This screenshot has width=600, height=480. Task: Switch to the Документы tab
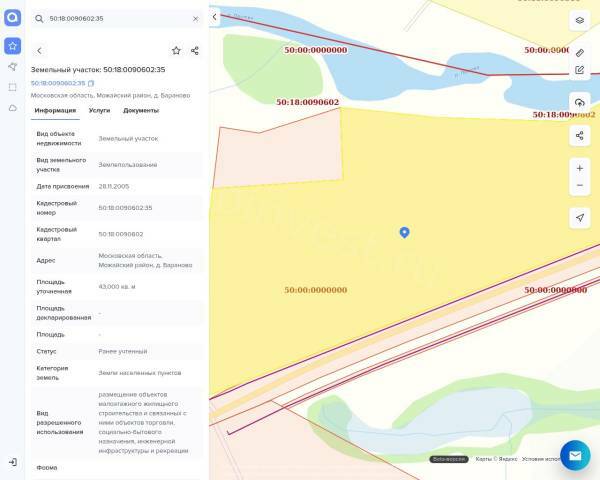pyautogui.click(x=141, y=110)
